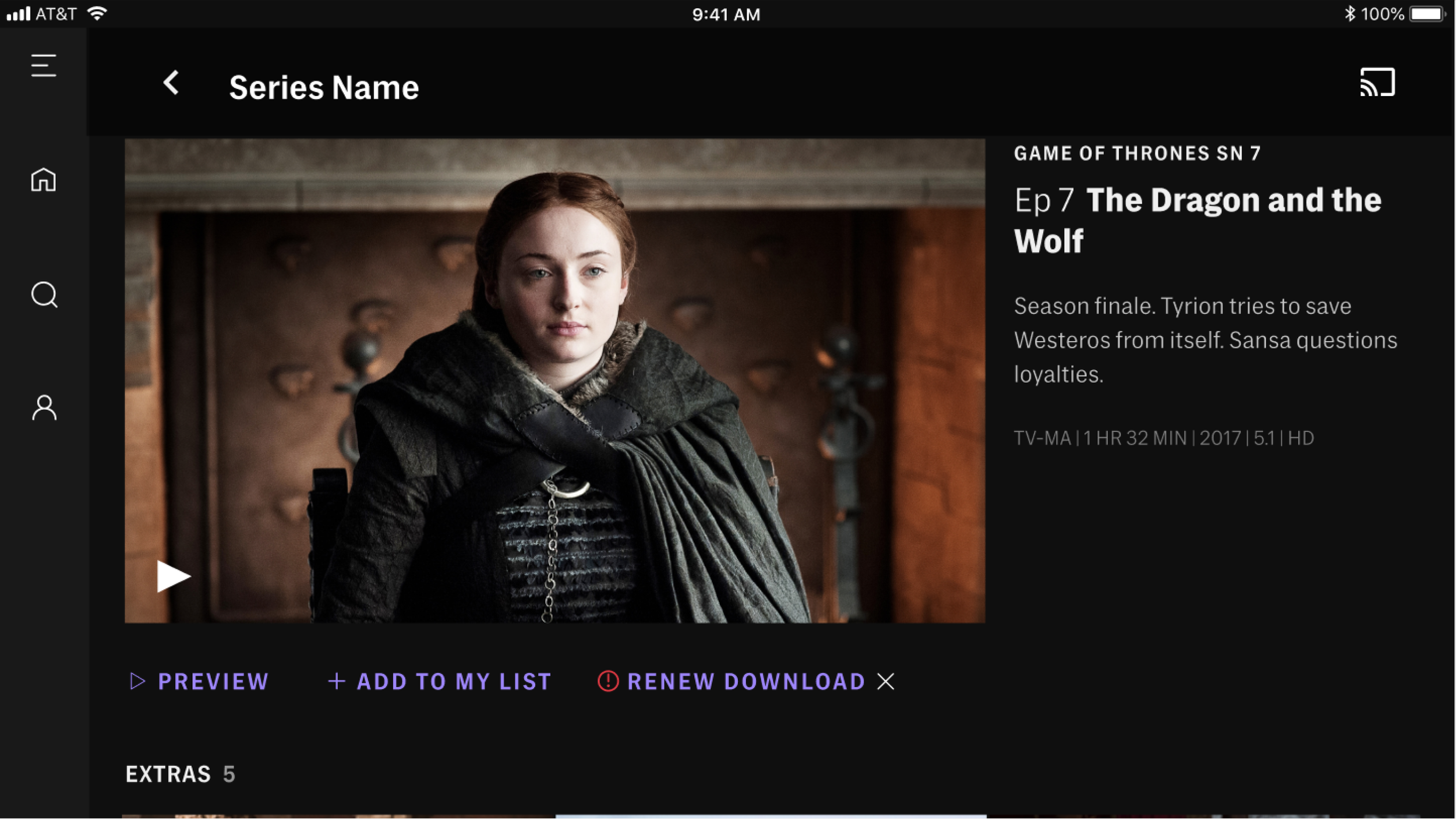The image size is (1456, 819).
Task: Toggle adding the episode to My List
Action: [451, 681]
